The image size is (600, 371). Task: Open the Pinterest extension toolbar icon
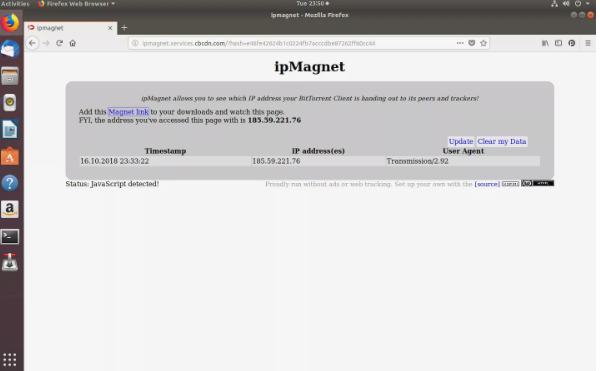point(572,43)
